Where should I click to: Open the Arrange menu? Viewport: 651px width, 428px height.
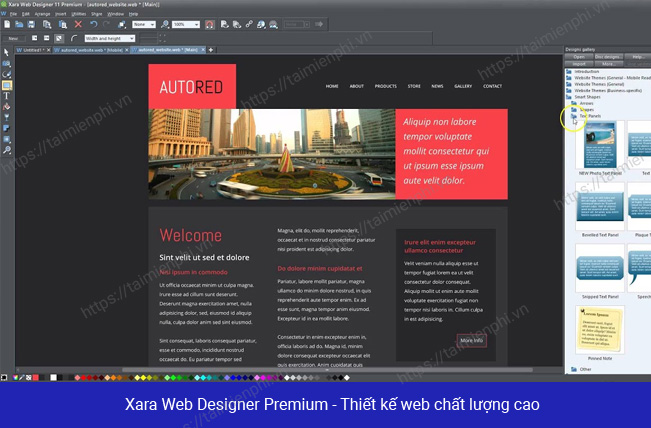coord(42,14)
